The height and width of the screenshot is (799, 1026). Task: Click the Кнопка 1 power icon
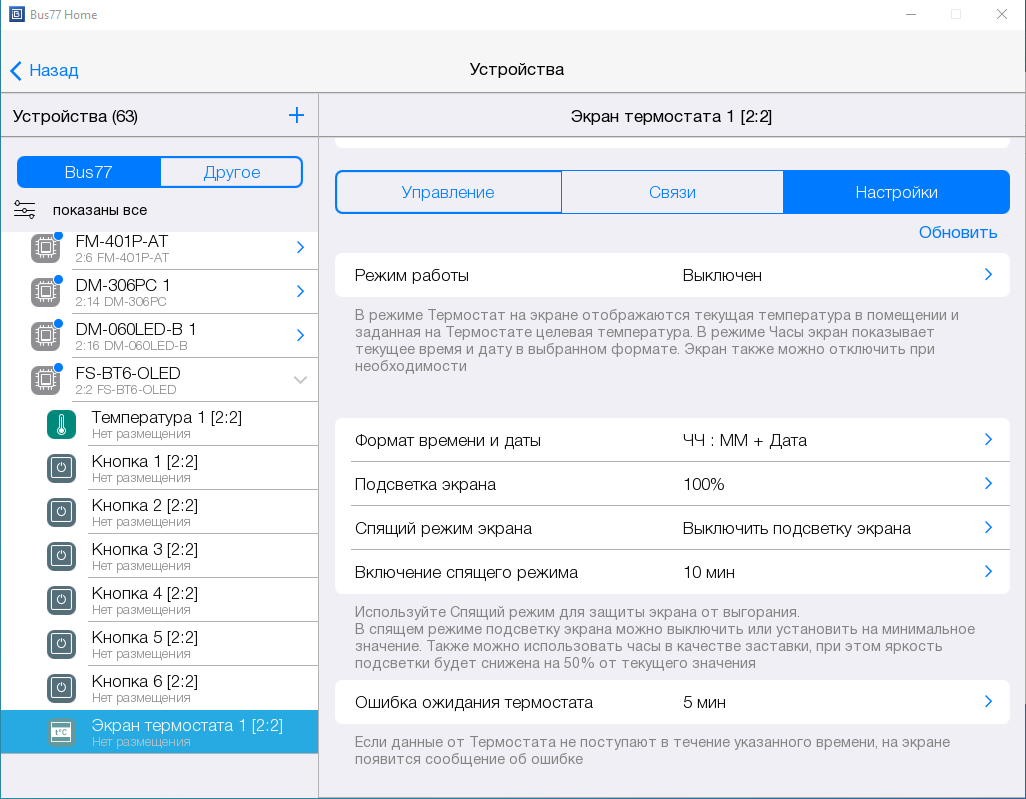click(x=61, y=468)
